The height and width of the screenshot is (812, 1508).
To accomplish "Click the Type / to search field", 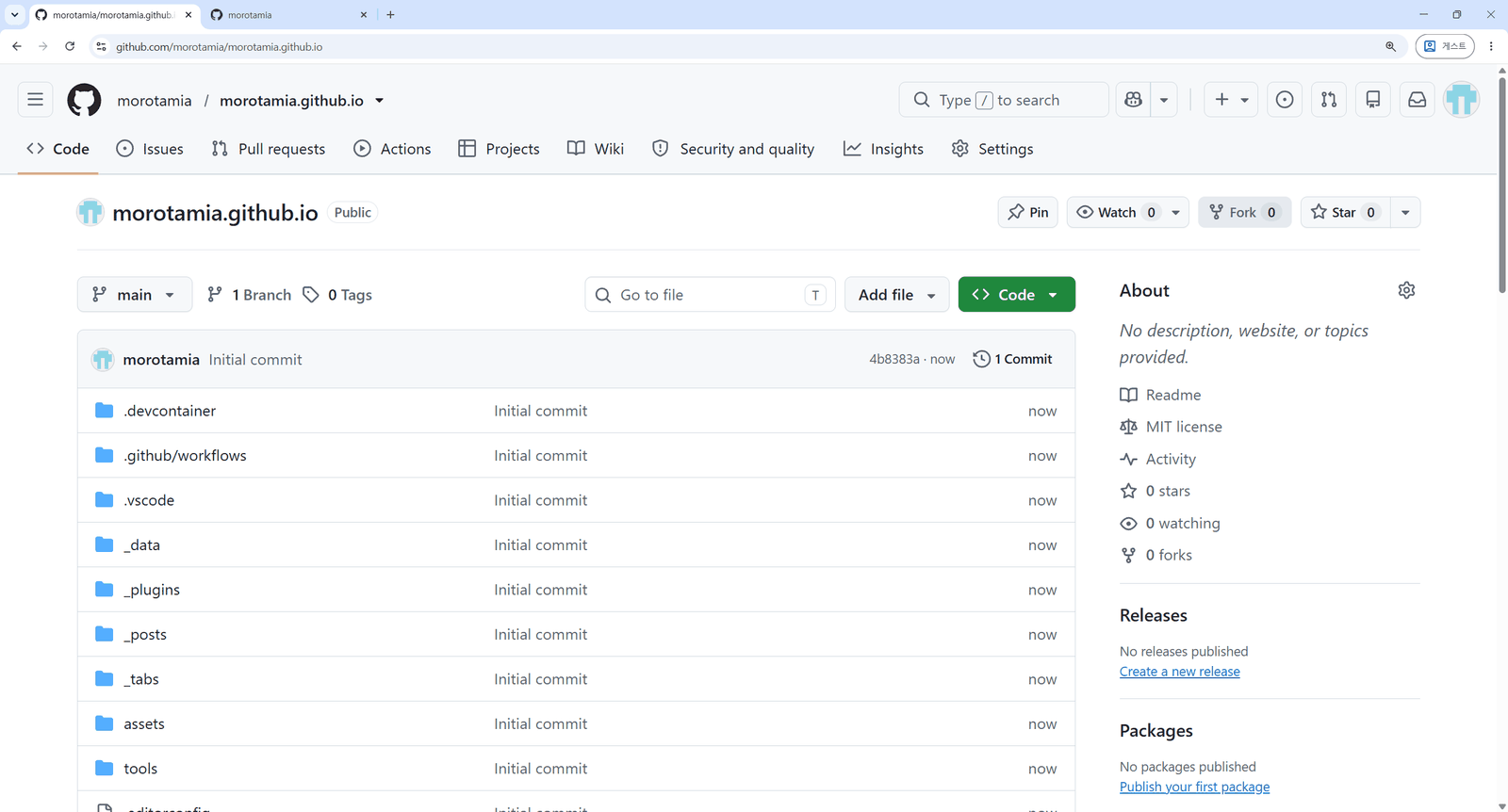I will (1004, 100).
